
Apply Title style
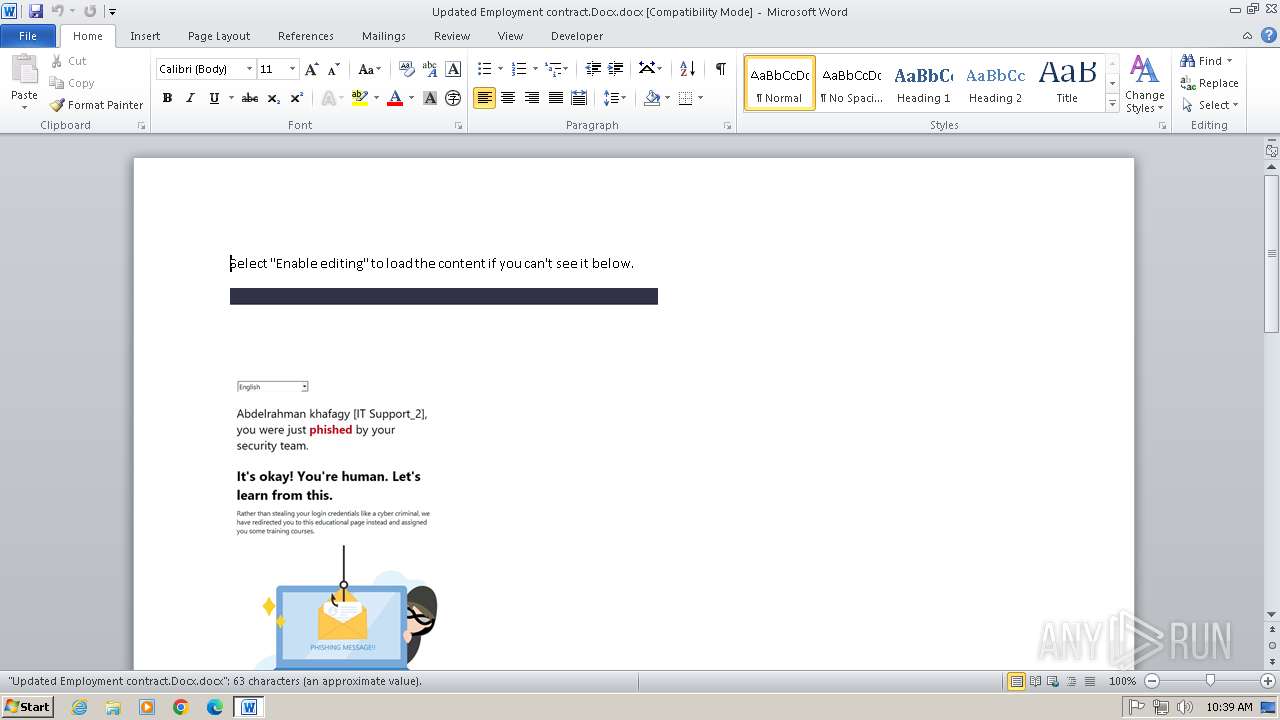pyautogui.click(x=1067, y=83)
